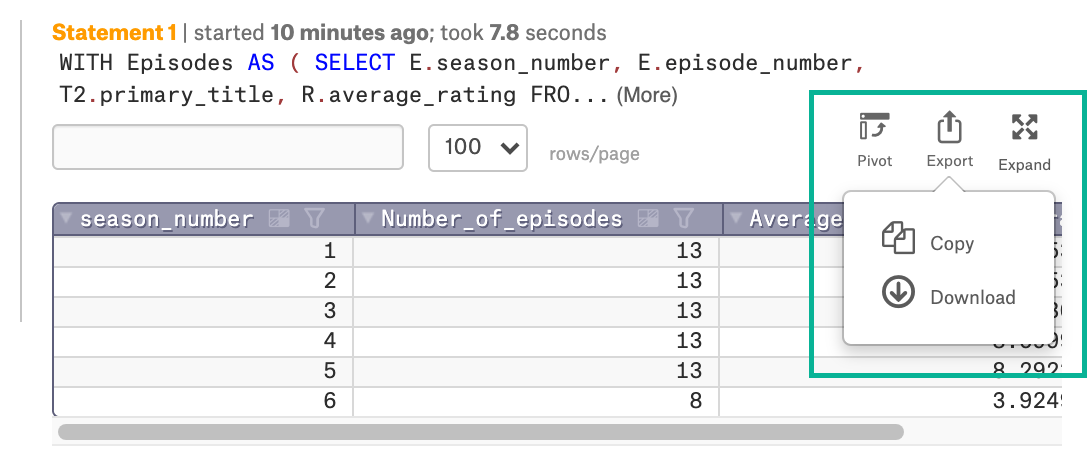Show full query via (More) link

point(646,95)
